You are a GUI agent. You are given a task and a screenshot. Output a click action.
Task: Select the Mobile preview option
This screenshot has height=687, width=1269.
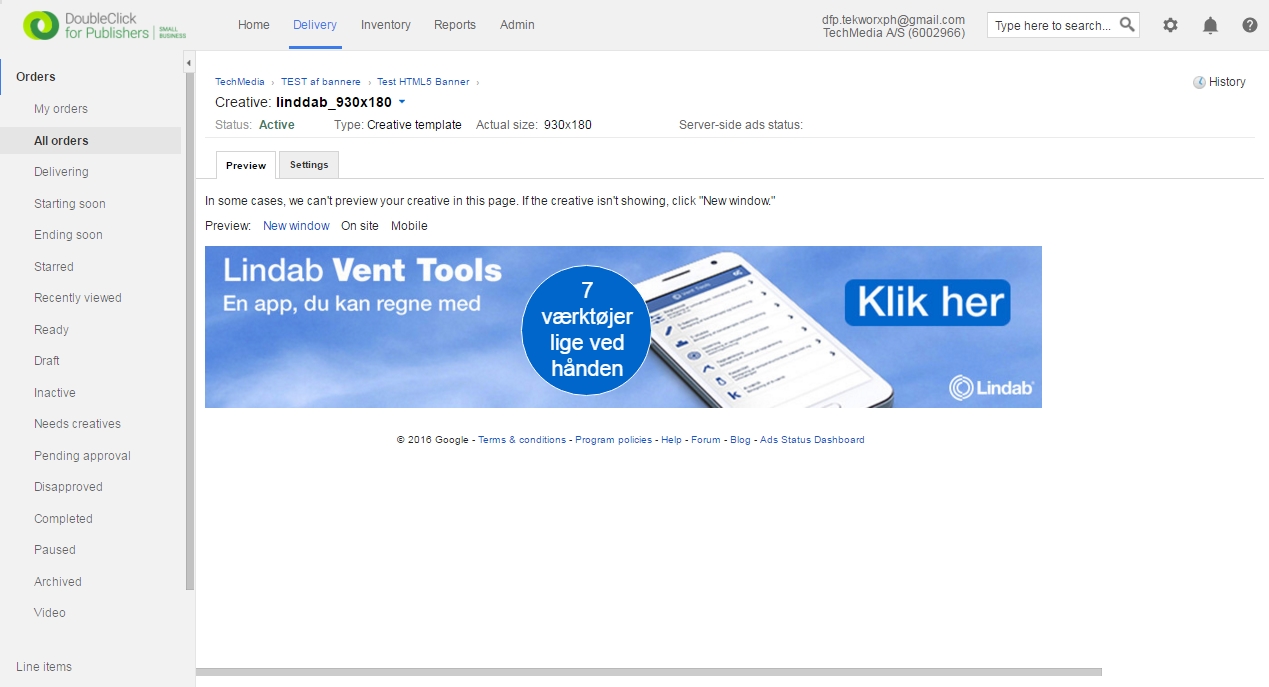[x=409, y=226]
